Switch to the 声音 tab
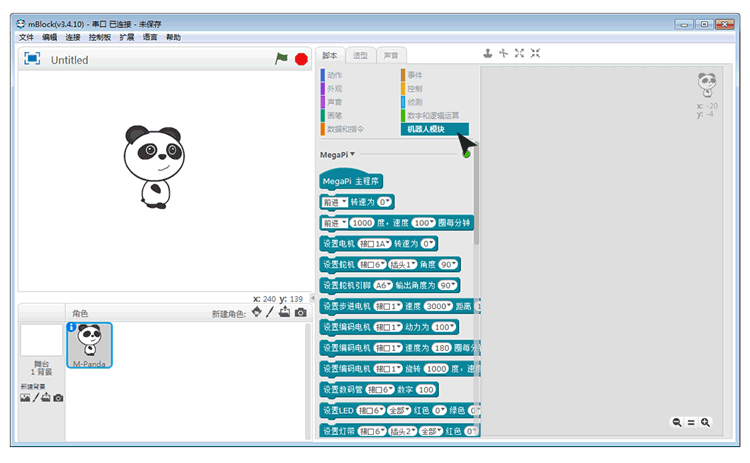The height and width of the screenshot is (463, 750). click(391, 55)
